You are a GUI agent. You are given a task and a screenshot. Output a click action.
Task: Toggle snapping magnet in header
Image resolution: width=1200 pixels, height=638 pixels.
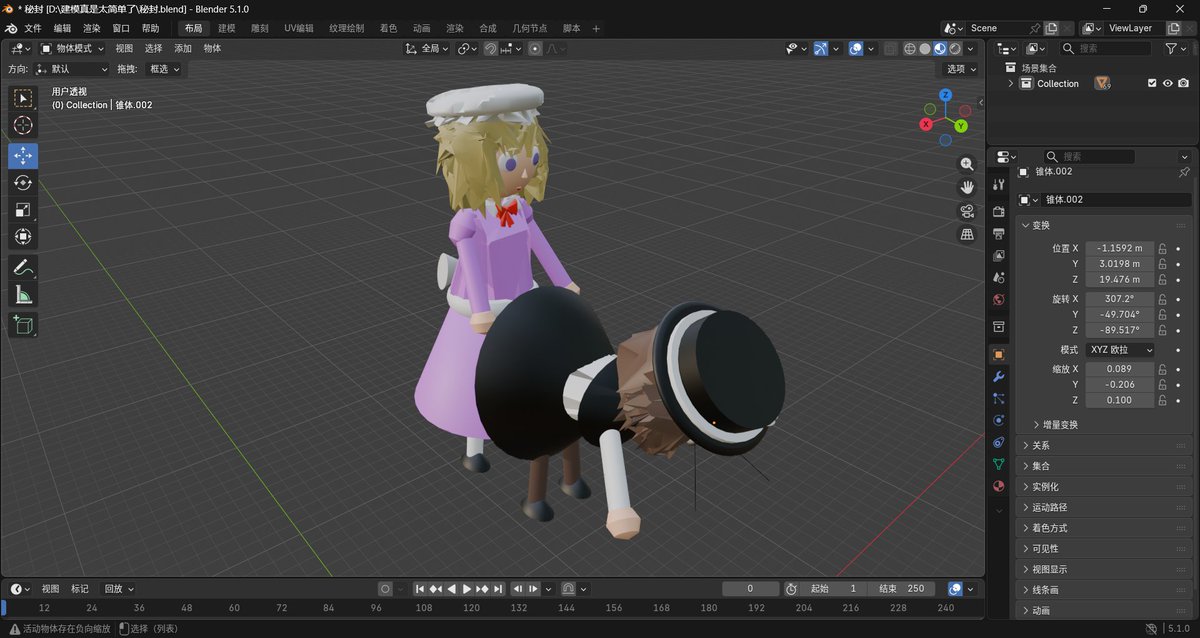(491, 48)
